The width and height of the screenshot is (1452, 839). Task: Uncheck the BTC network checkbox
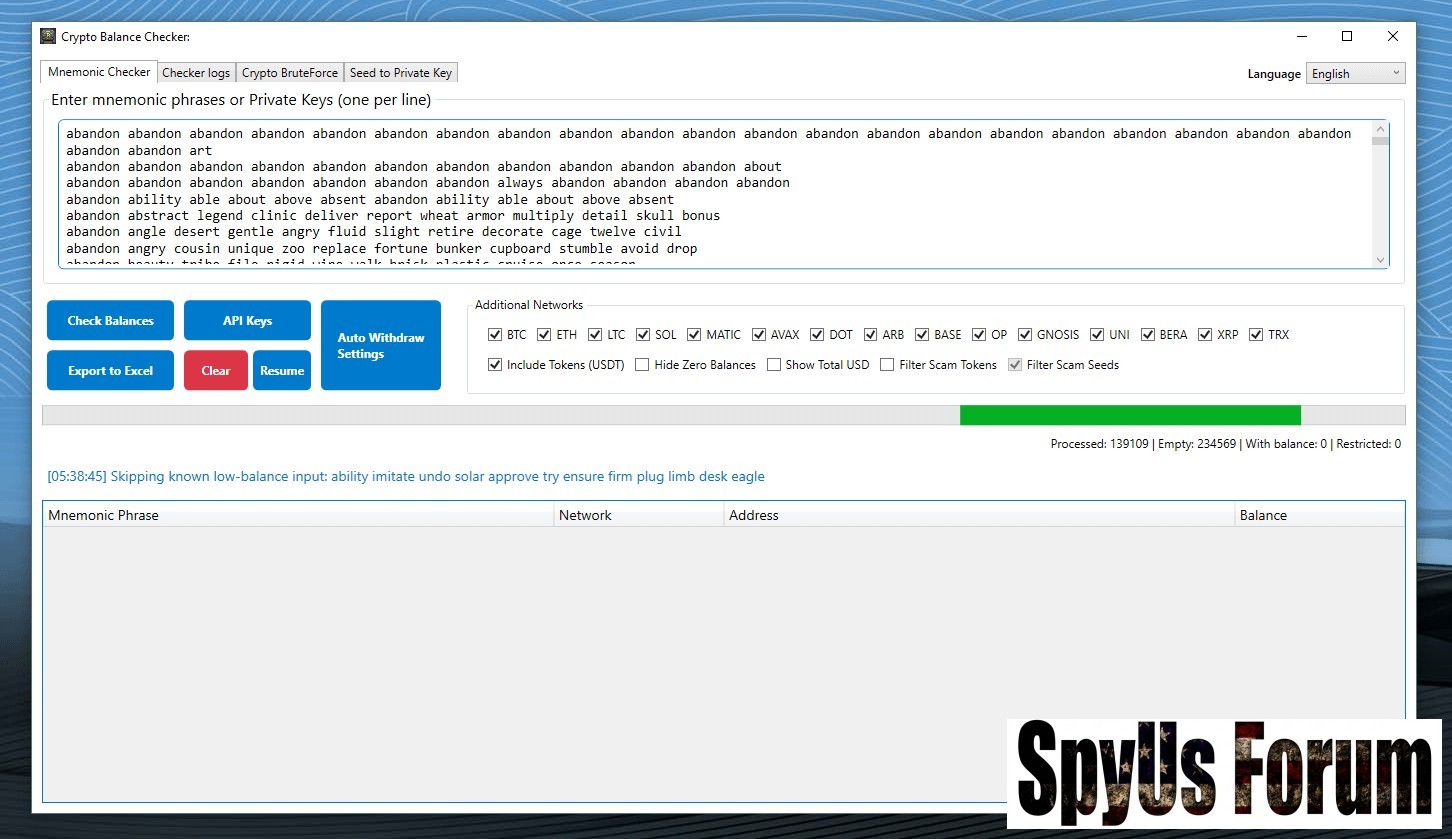[495, 335]
